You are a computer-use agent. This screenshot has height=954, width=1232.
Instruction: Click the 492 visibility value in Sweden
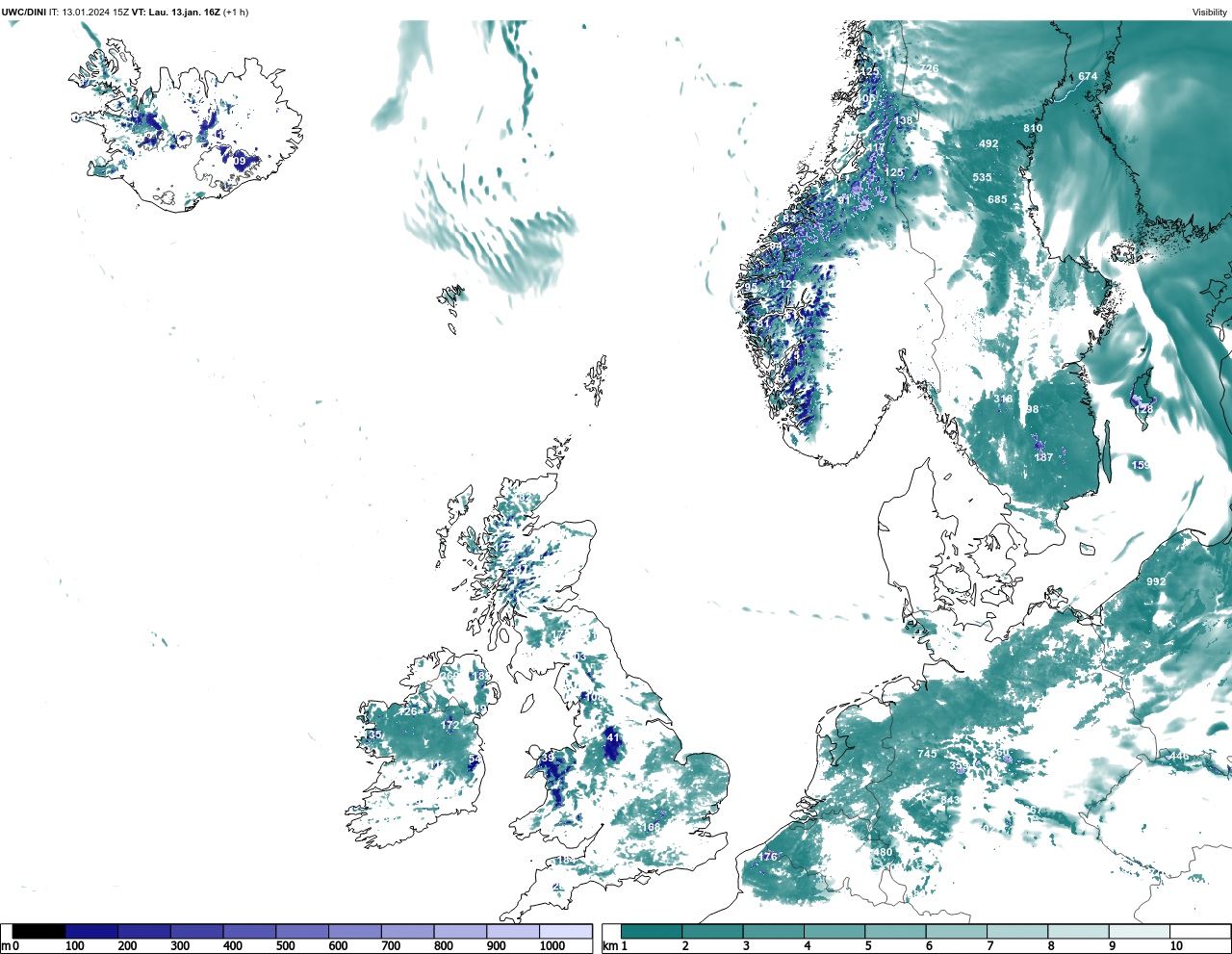988,144
